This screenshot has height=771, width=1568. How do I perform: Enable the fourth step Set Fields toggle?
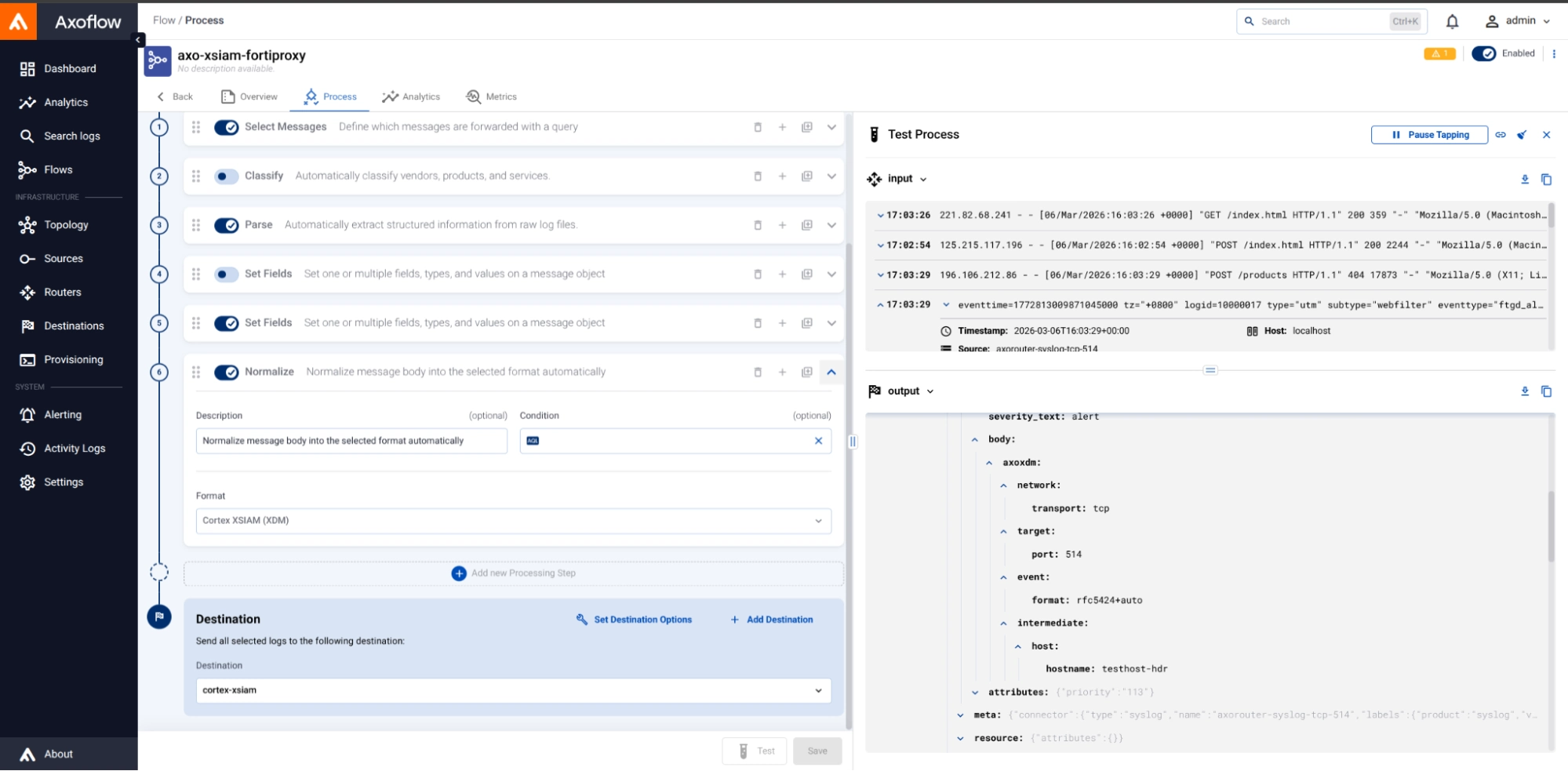227,275
